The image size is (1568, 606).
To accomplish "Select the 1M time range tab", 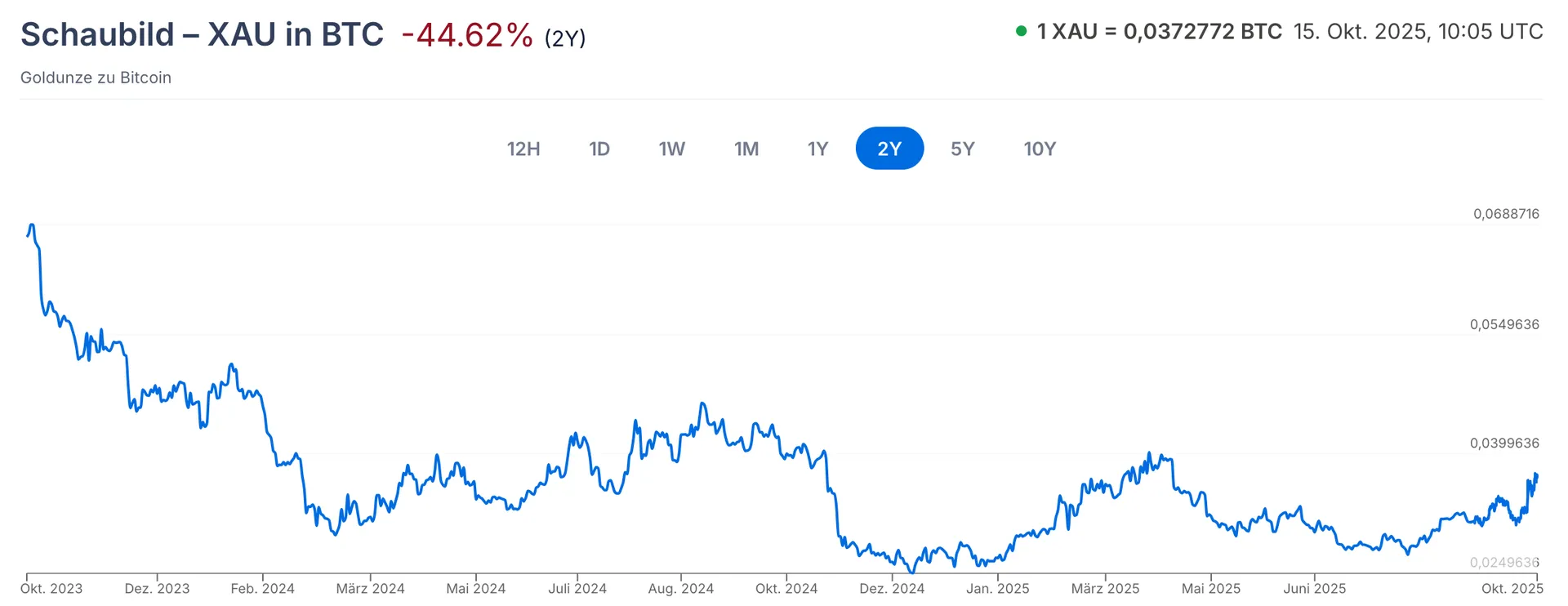I will coord(746,149).
